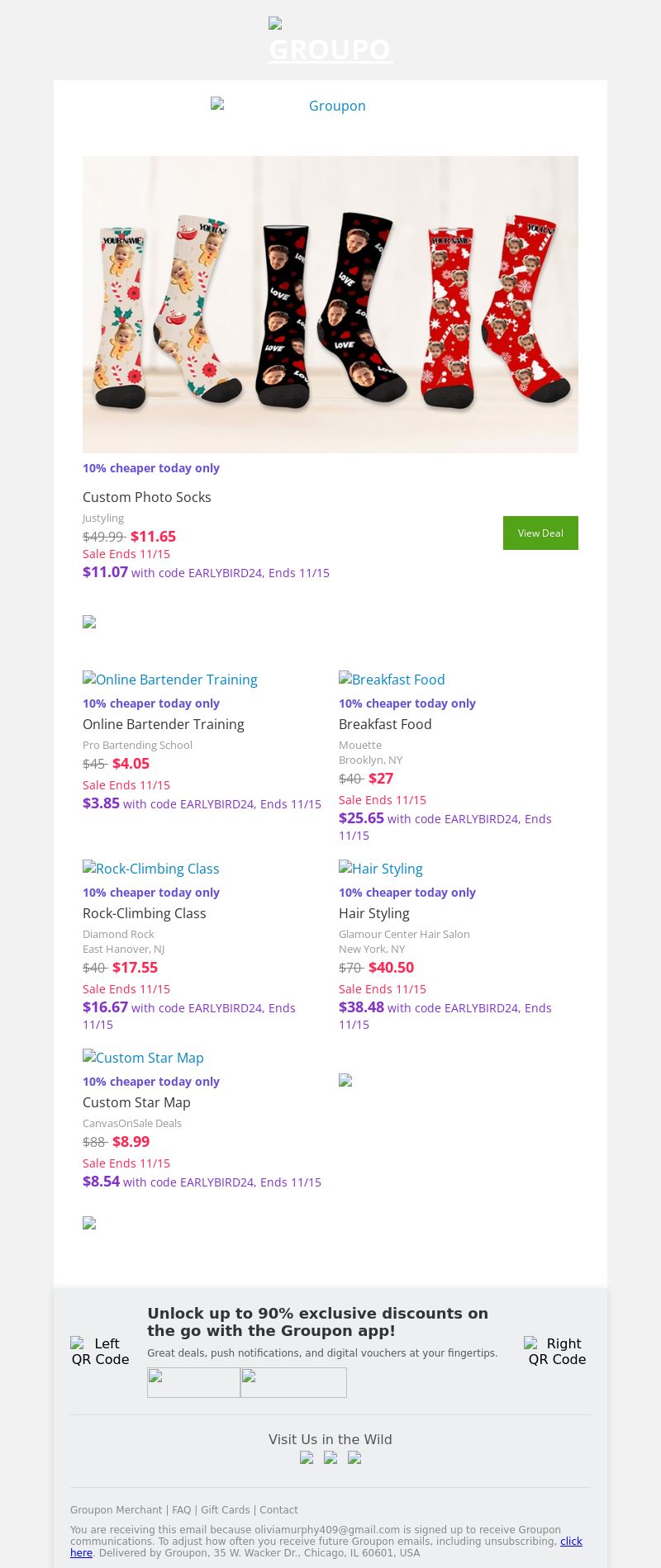The height and width of the screenshot is (1568, 661).
Task: Open the Left QR Code image
Action: point(101,1351)
